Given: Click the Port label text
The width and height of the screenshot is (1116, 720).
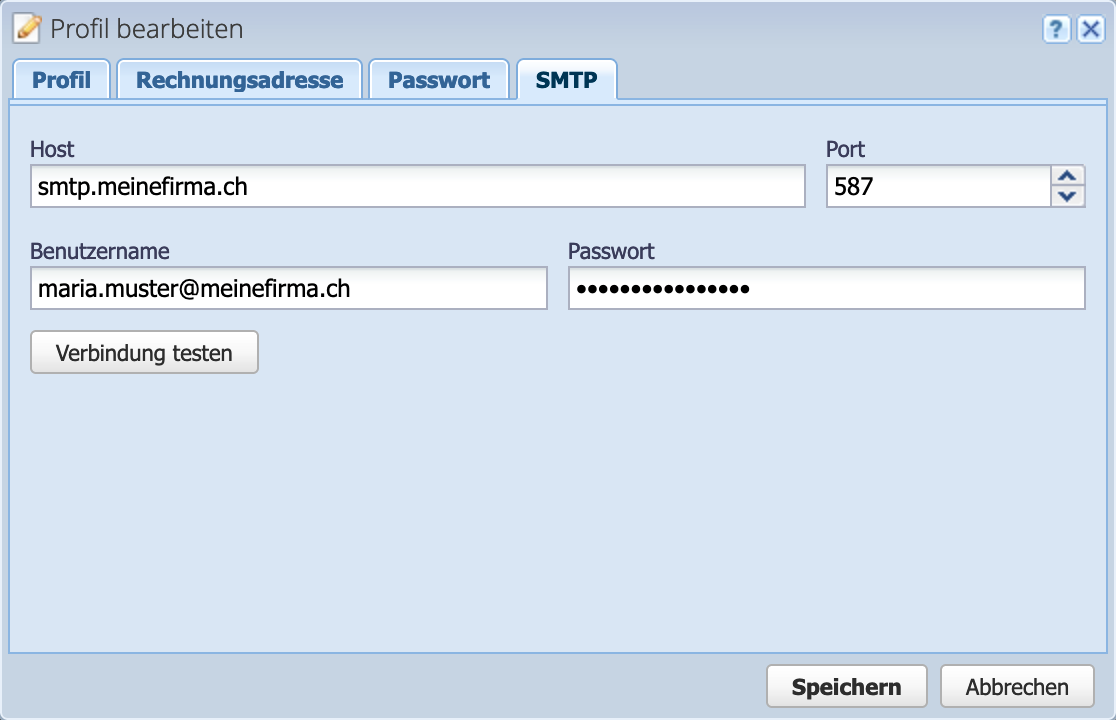Looking at the screenshot, I should pos(845,149).
